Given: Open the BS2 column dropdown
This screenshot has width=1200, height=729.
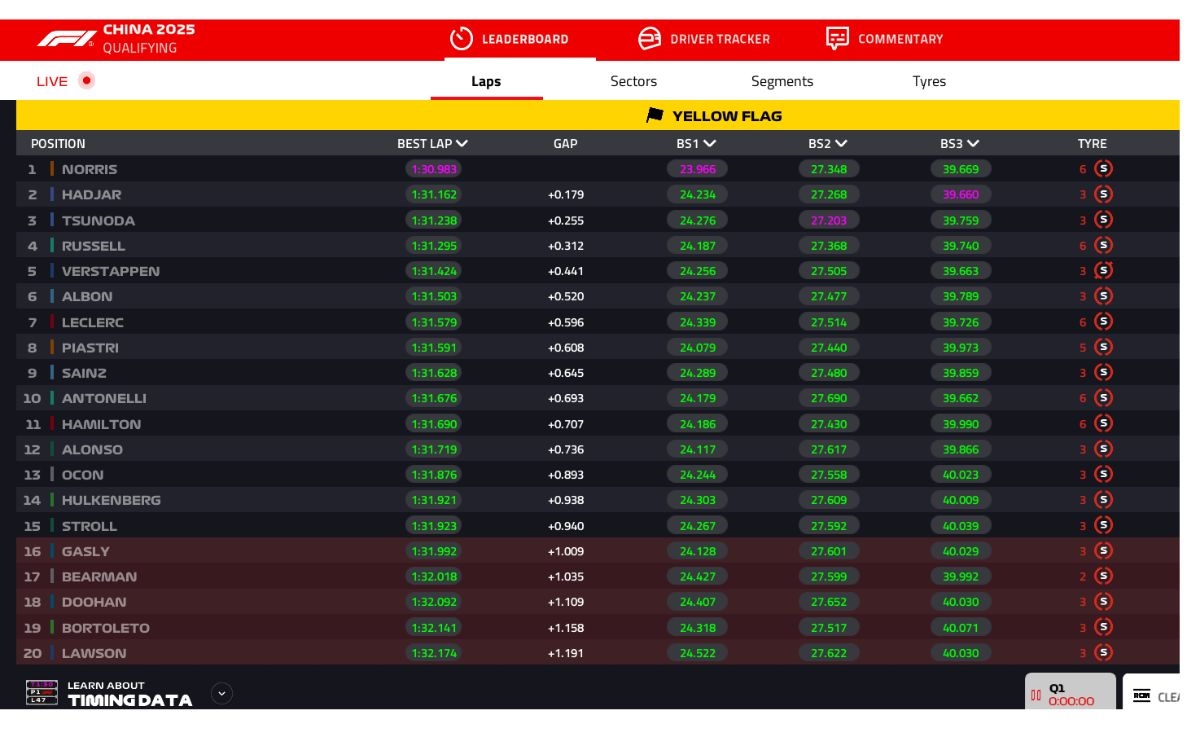Looking at the screenshot, I should tap(841, 144).
